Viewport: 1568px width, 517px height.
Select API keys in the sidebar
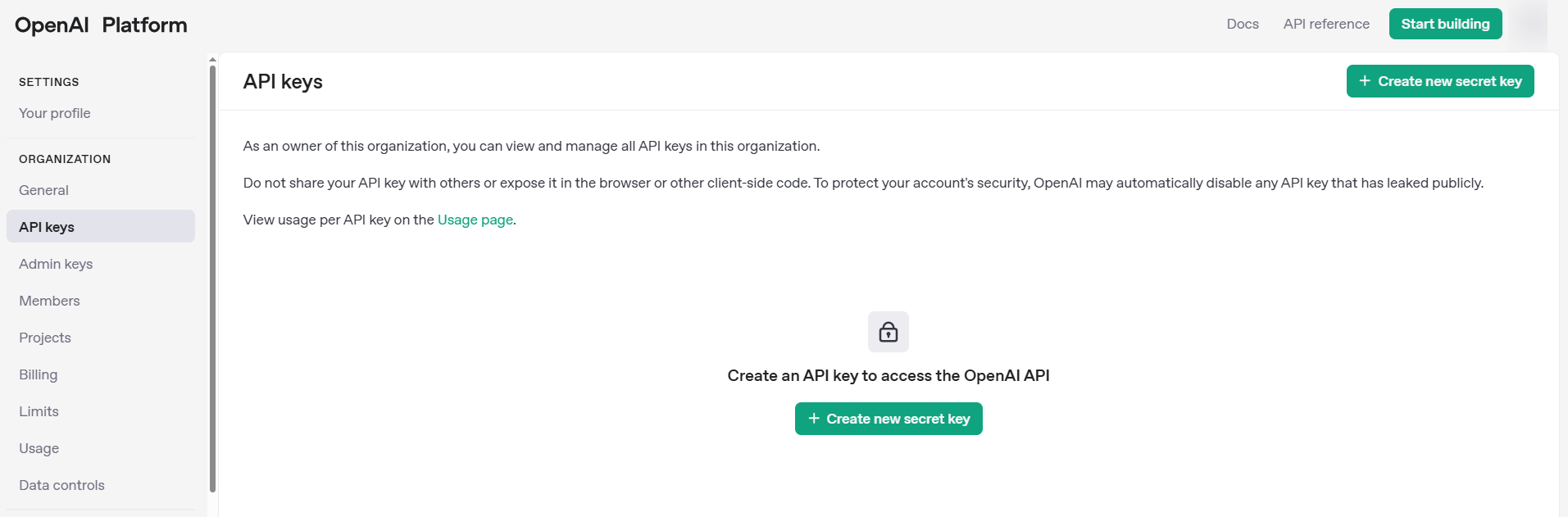(101, 226)
